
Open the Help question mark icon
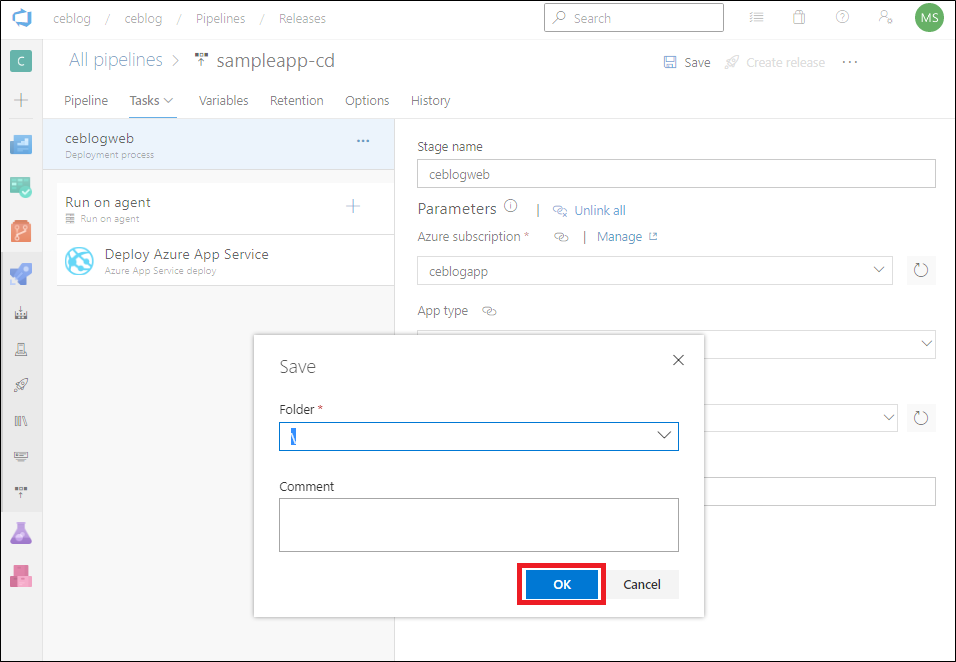point(842,18)
